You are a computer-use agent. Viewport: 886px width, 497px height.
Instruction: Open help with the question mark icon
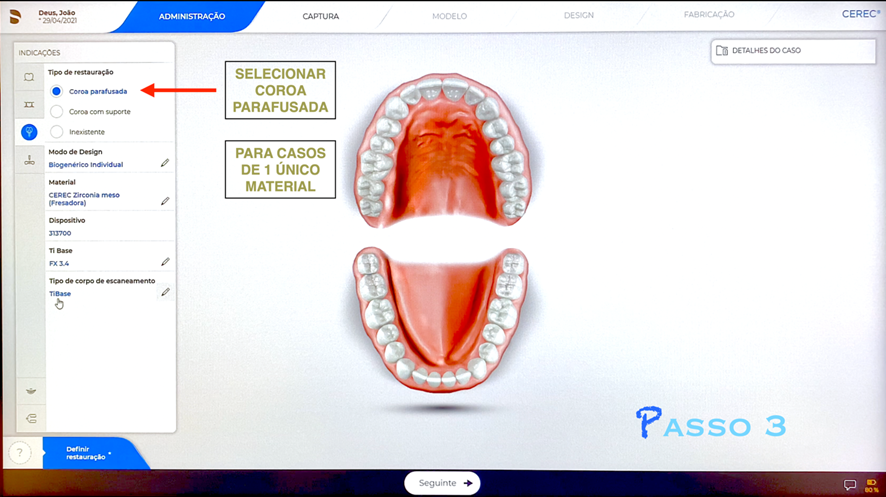[20, 453]
